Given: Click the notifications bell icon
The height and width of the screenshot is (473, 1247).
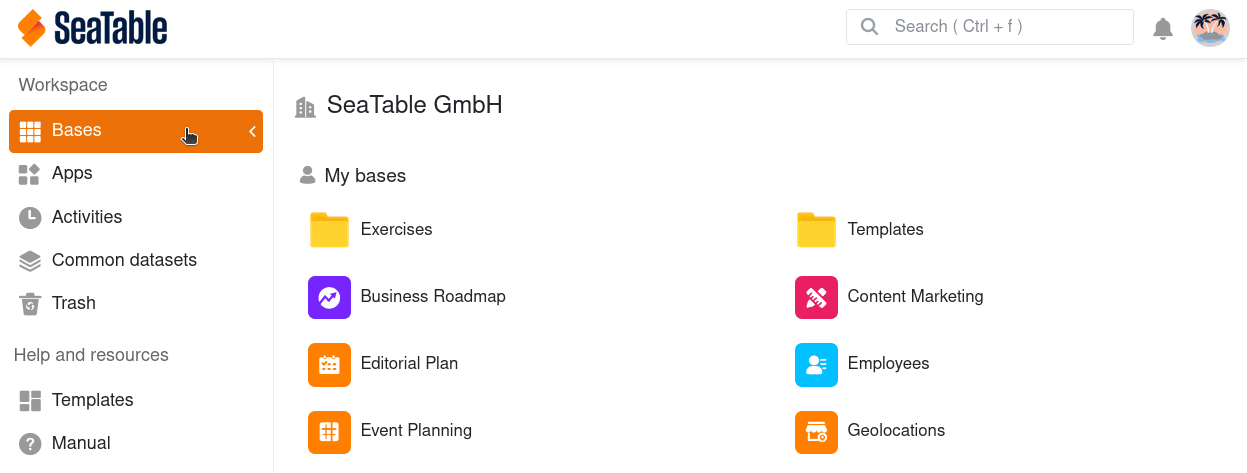Looking at the screenshot, I should tap(1162, 29).
